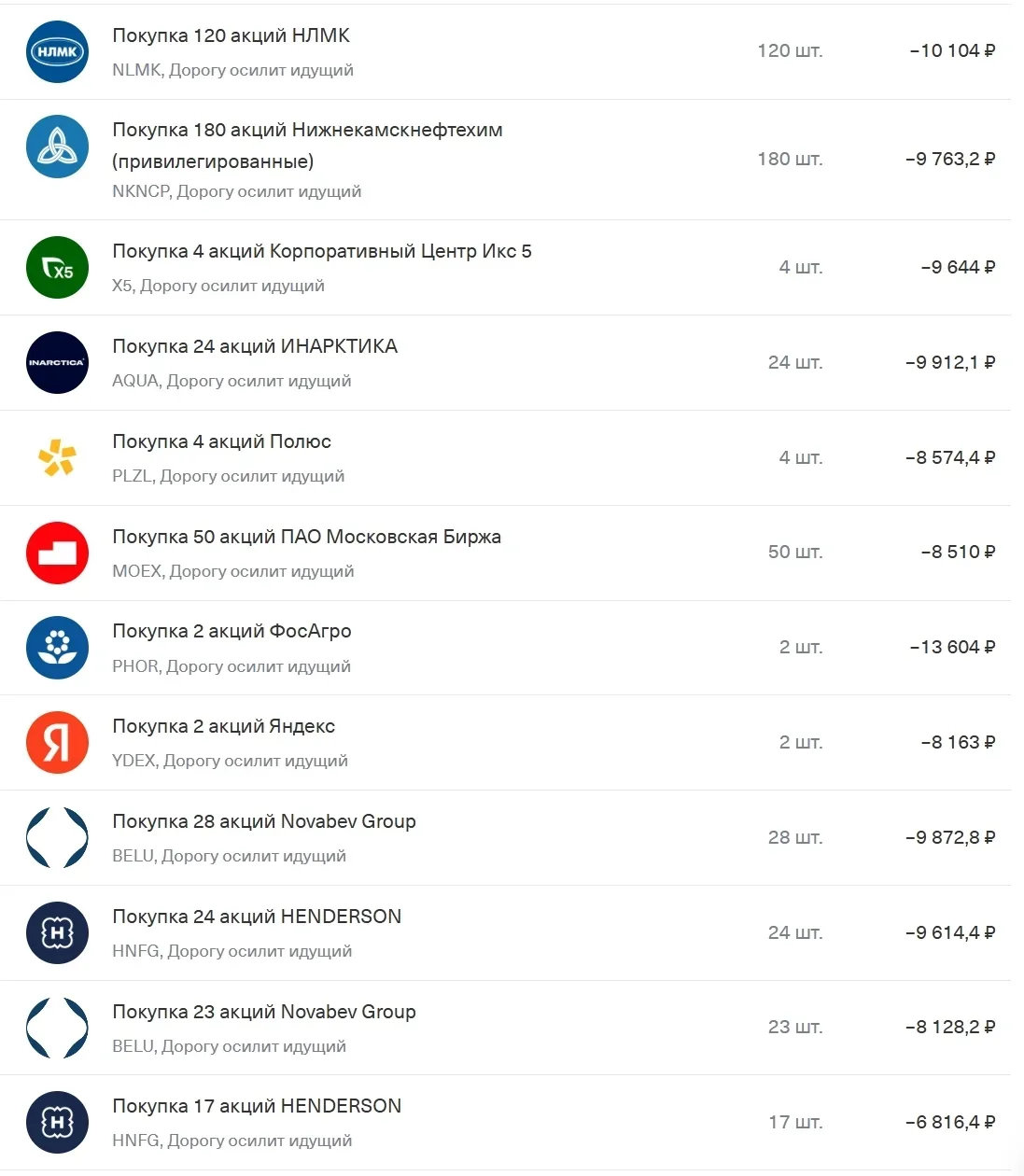Image resolution: width=1024 pixels, height=1176 pixels.
Task: Click the Nizhnekamskneftekhim logo icon
Action: pyautogui.click(x=57, y=147)
